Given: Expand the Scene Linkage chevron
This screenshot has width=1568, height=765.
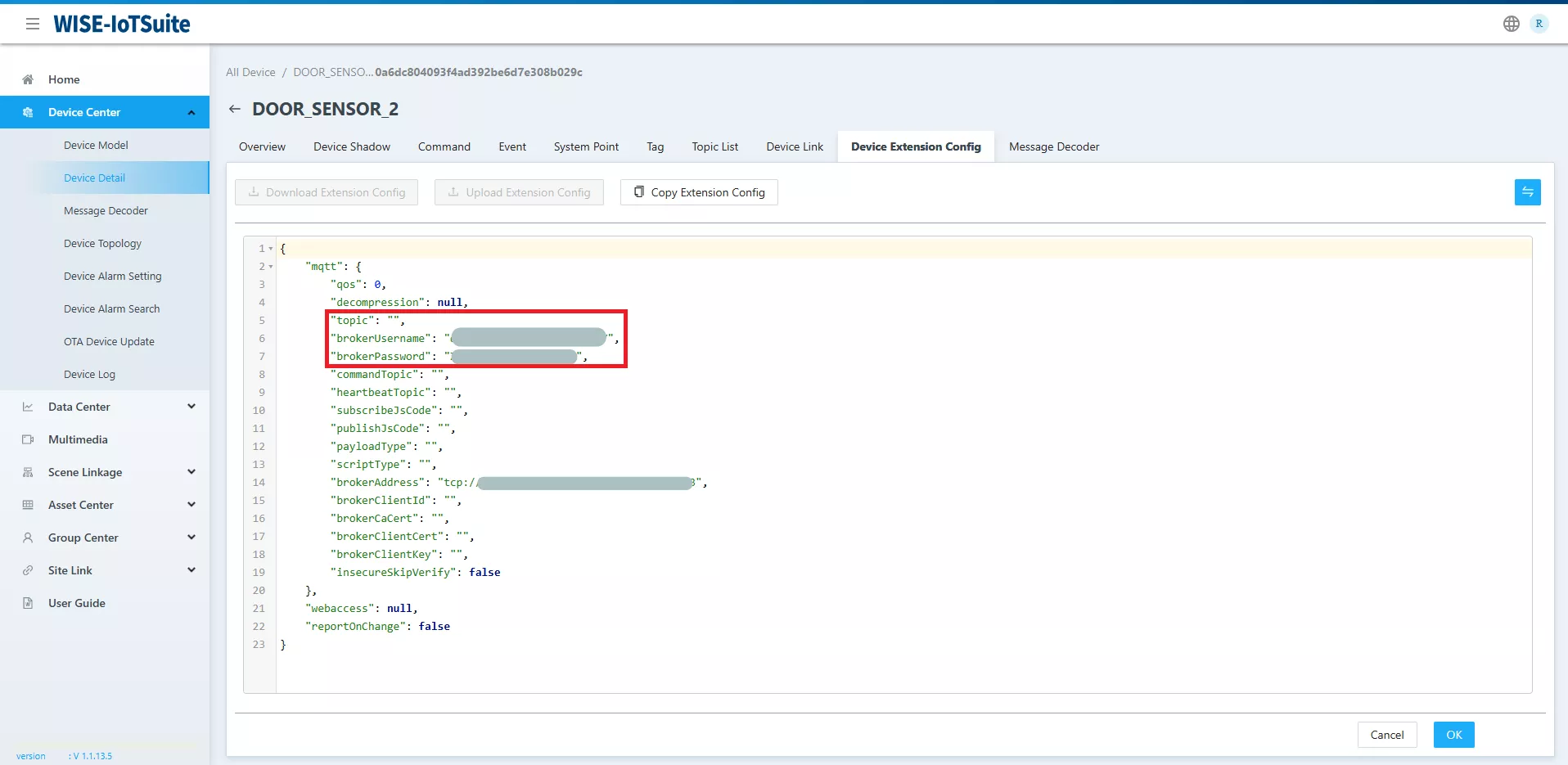Looking at the screenshot, I should 191,472.
